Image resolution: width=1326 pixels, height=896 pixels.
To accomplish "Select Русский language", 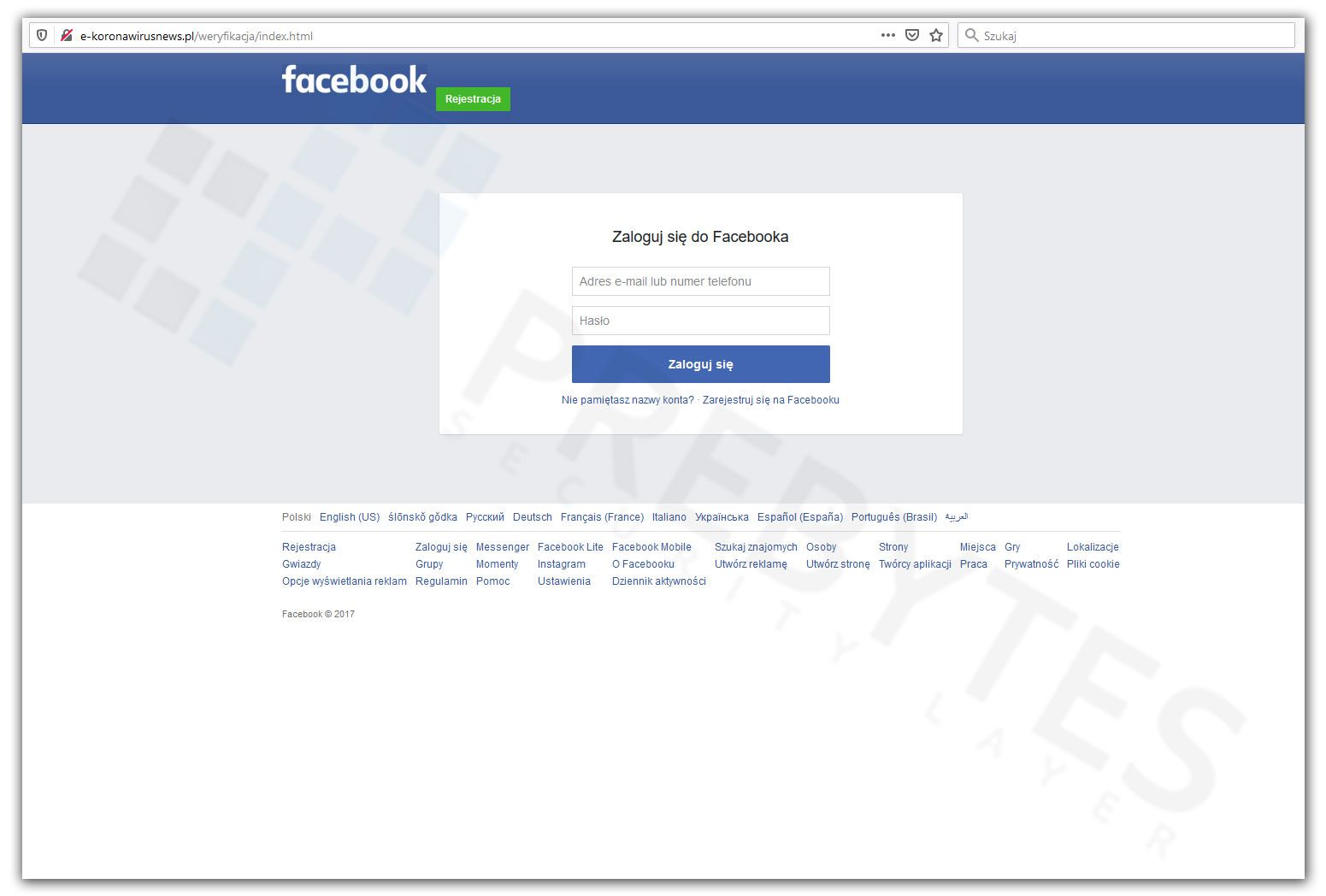I will coord(485,517).
